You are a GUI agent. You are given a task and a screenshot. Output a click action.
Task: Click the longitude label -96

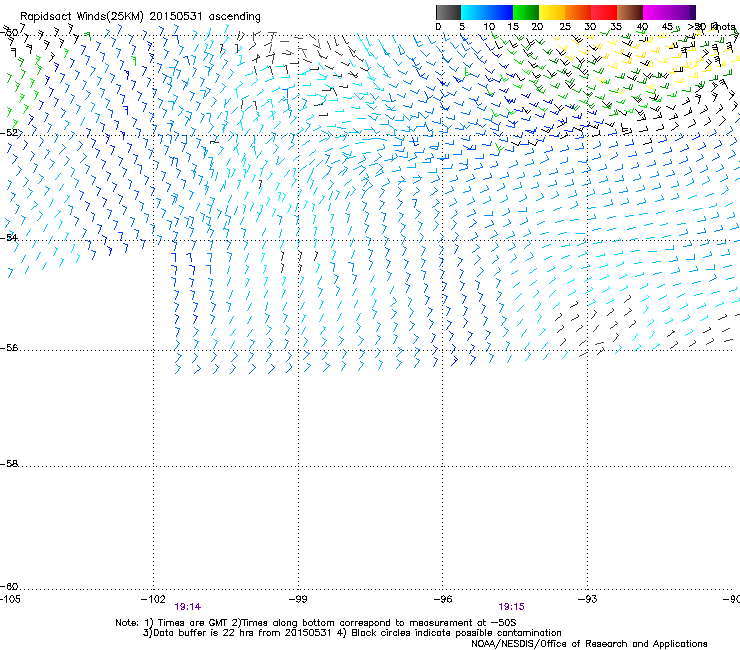click(443, 599)
